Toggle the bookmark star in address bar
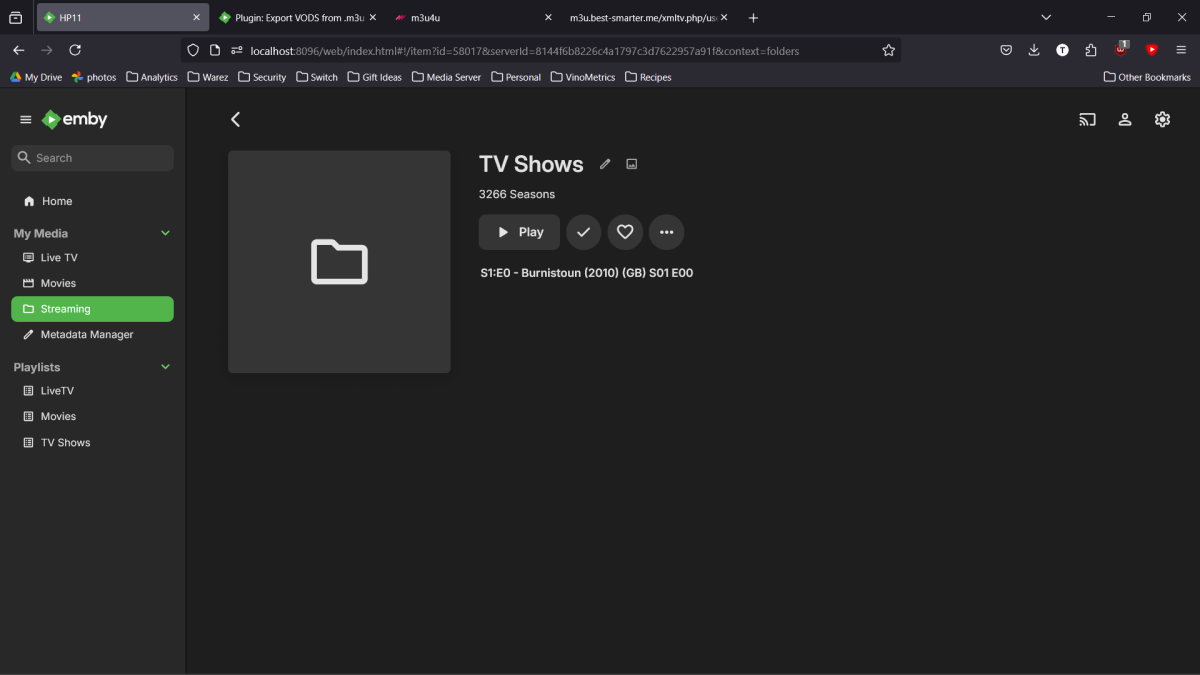 888,49
